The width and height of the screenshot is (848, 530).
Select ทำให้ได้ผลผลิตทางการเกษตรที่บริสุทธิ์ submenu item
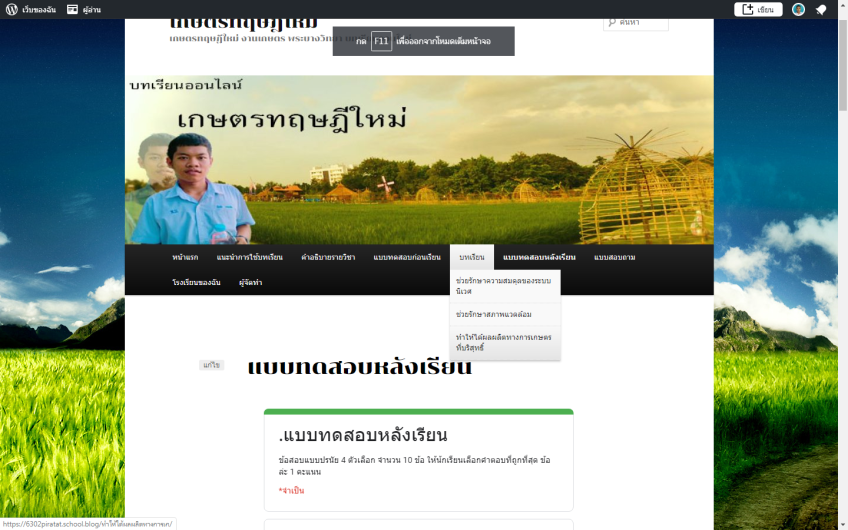click(504, 342)
